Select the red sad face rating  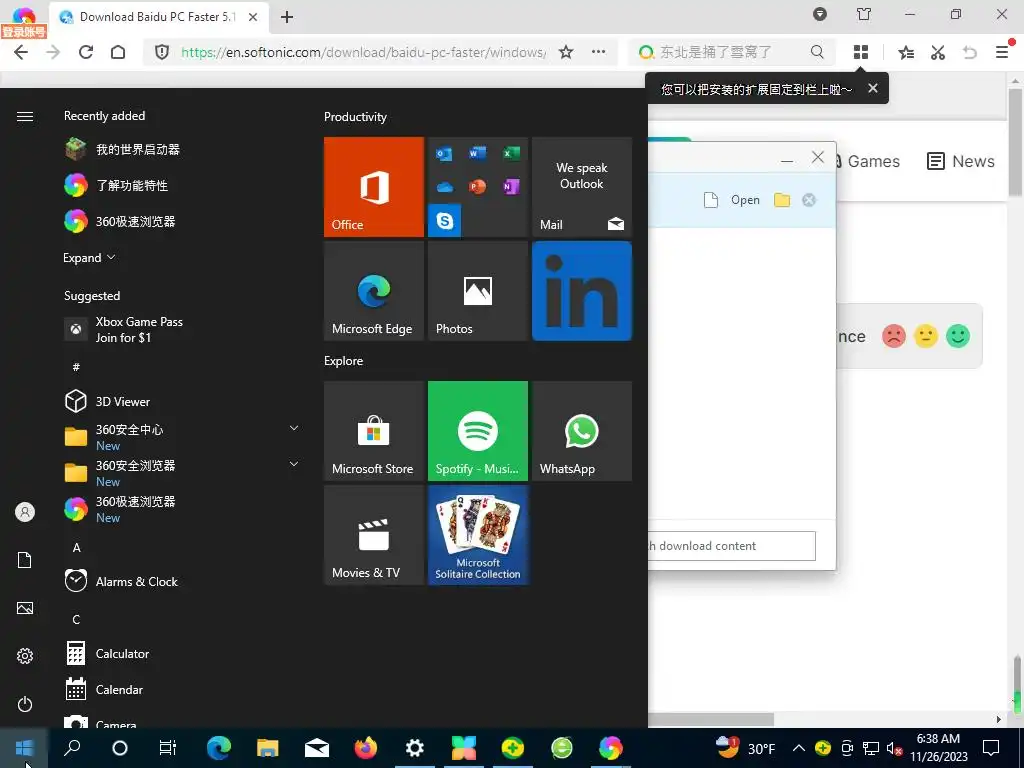(x=894, y=336)
